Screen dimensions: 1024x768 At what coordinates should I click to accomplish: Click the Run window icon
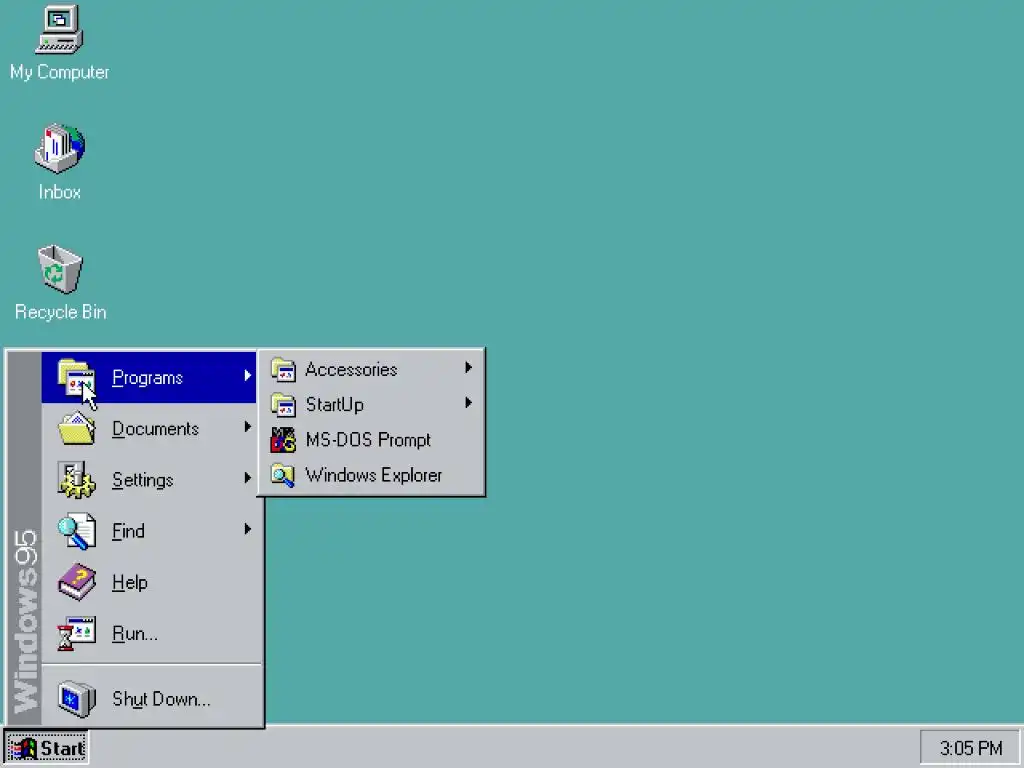pyautogui.click(x=76, y=633)
